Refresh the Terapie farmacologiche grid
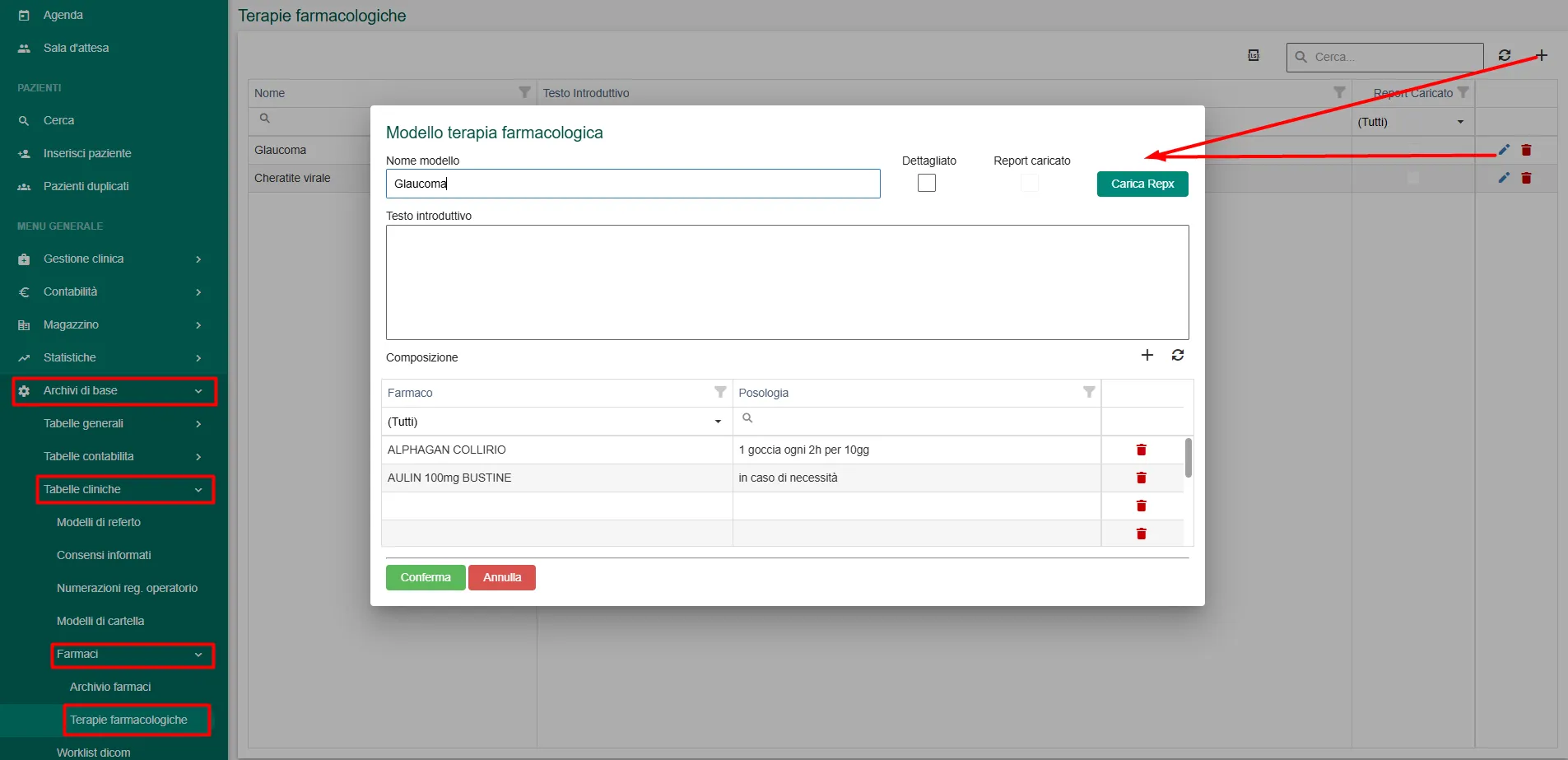Screen dimensions: 1568x760 click(x=1505, y=55)
